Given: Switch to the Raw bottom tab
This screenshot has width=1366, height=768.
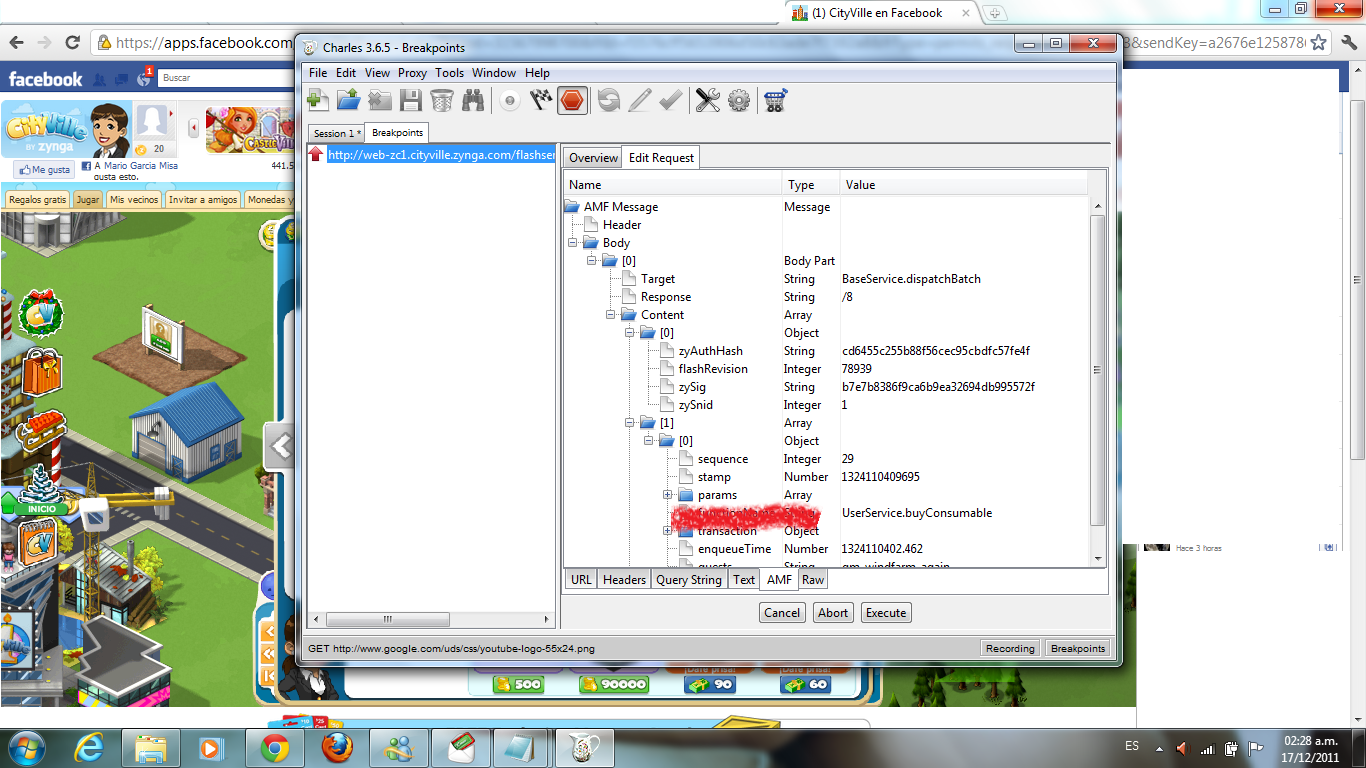Looking at the screenshot, I should click(813, 580).
